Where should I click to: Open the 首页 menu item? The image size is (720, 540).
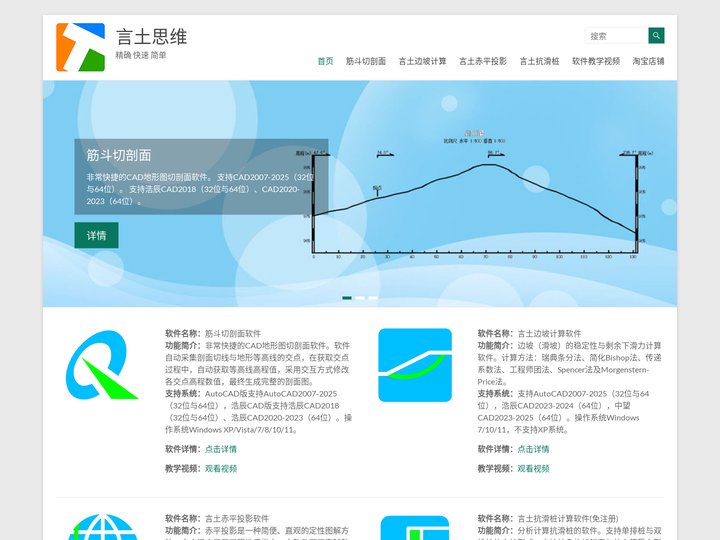pyautogui.click(x=326, y=61)
